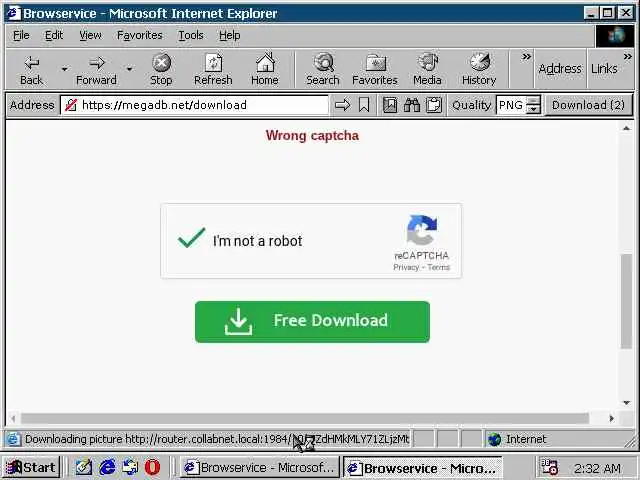Click the clipboard paste icon
This screenshot has height=480, width=640.
click(x=434, y=105)
